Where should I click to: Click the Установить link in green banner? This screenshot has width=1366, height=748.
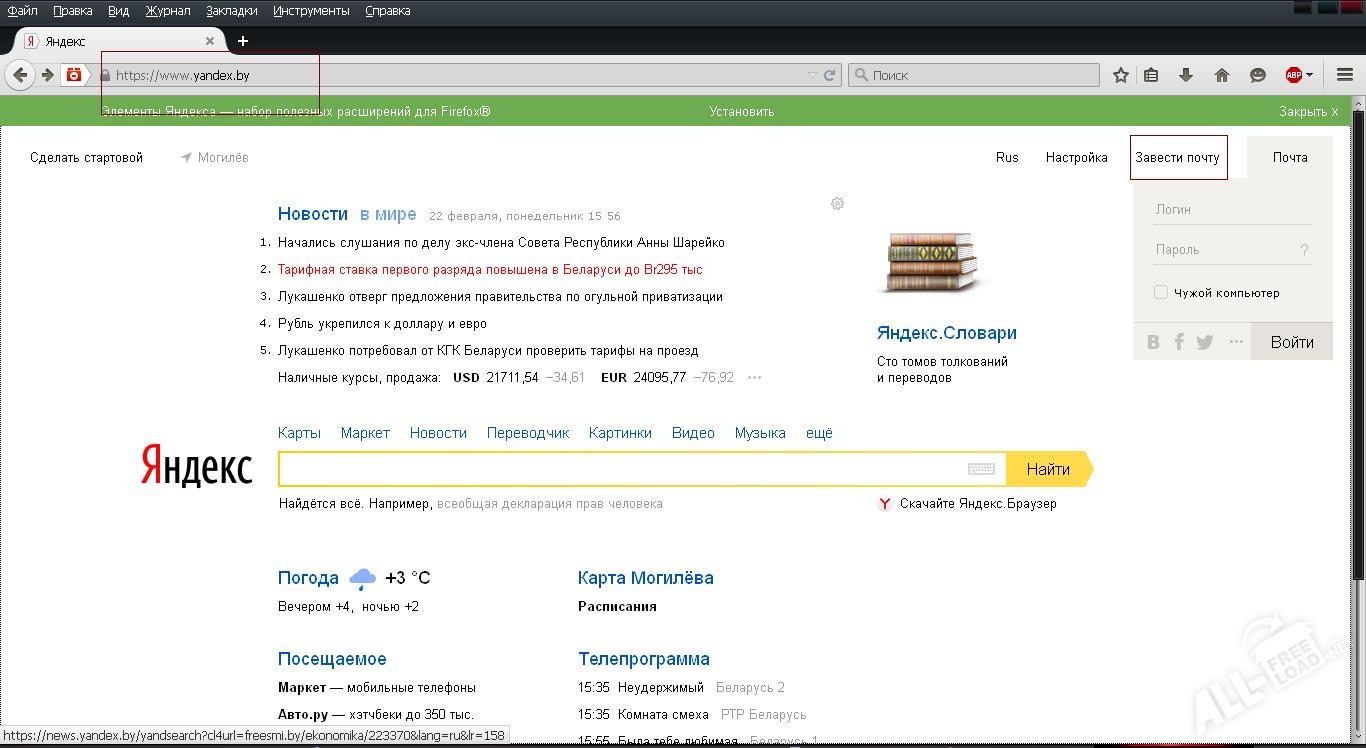740,111
